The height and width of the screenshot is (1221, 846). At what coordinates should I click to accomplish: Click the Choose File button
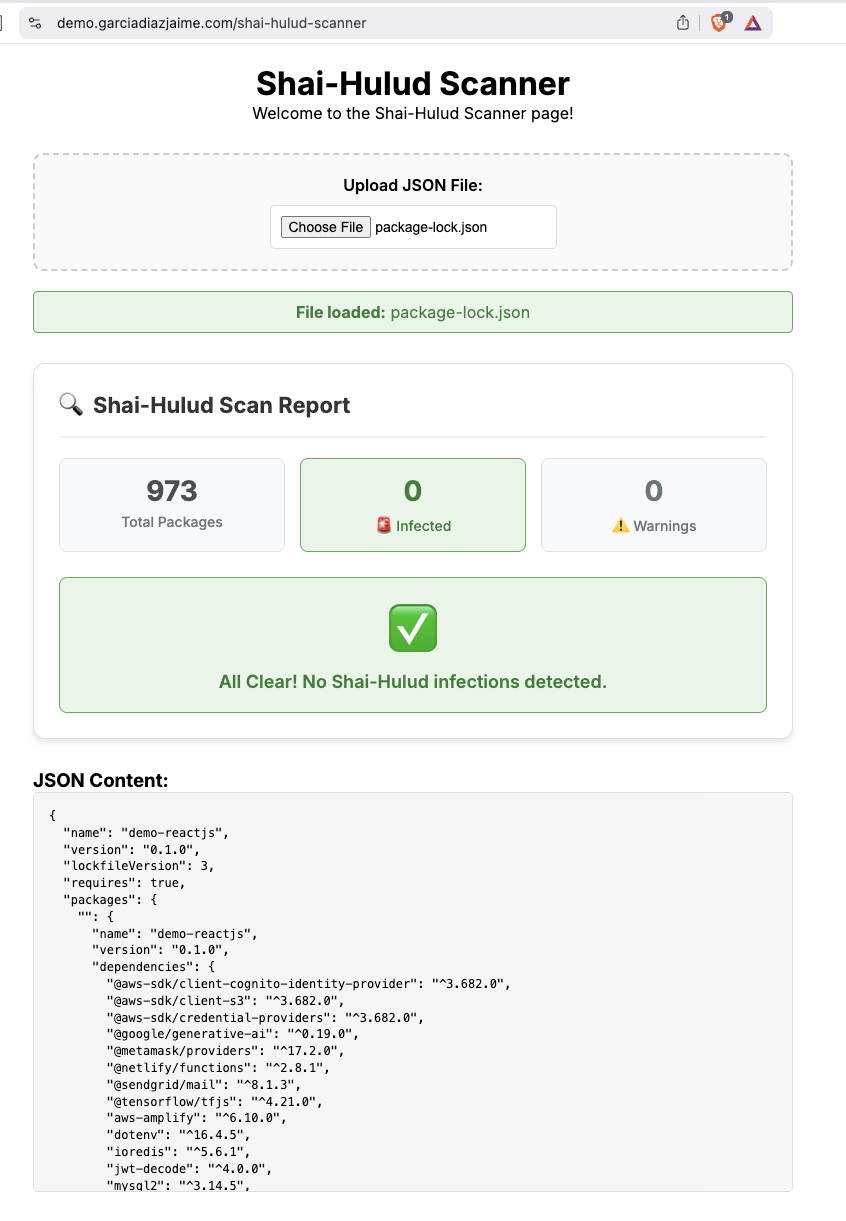325,227
